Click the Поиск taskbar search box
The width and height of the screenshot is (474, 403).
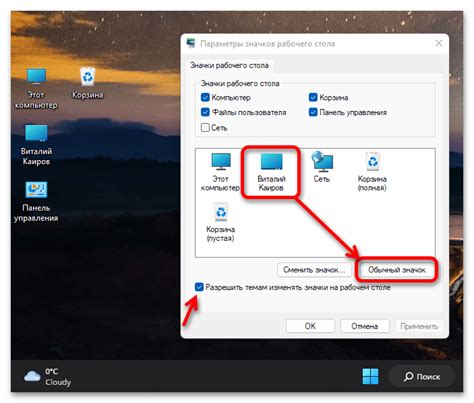point(422,377)
